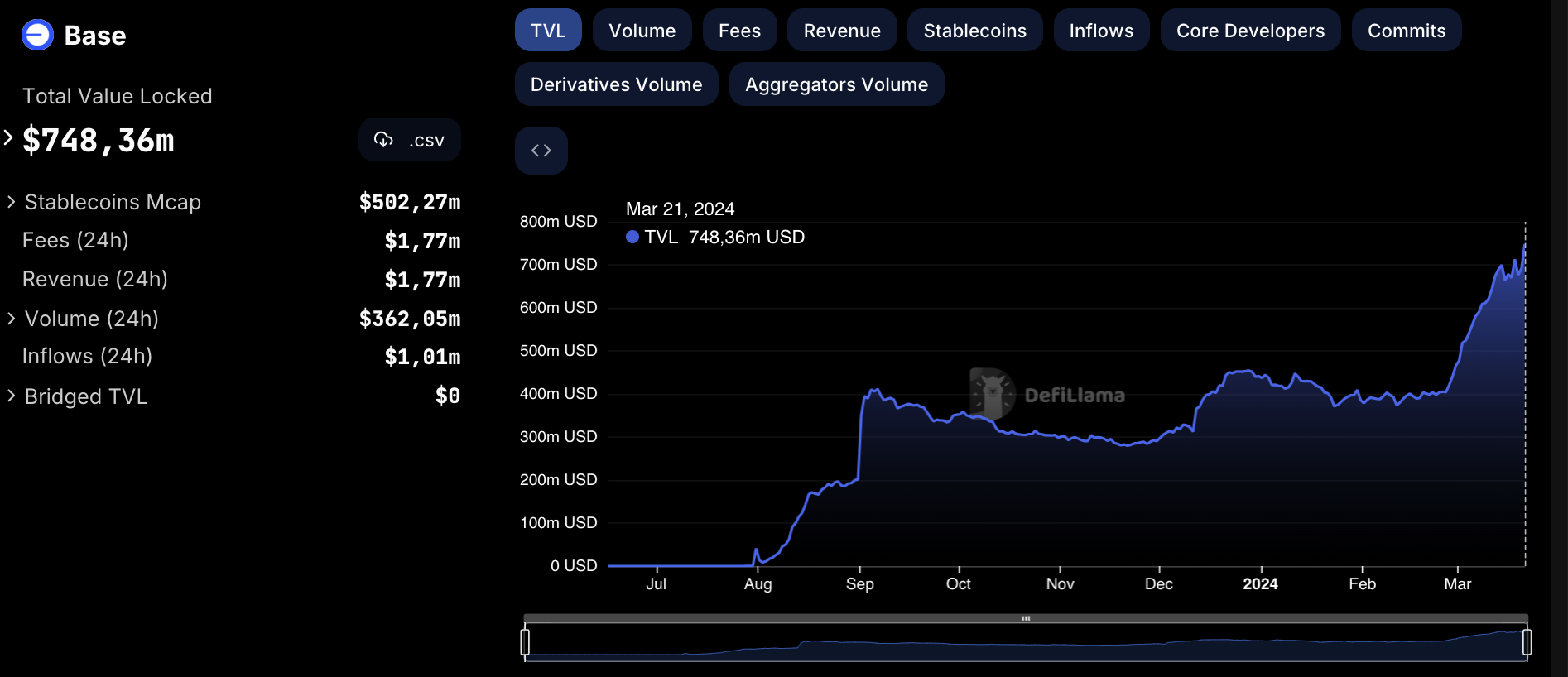Select the TVL chart toggle
The width and height of the screenshot is (1568, 677).
[548, 31]
